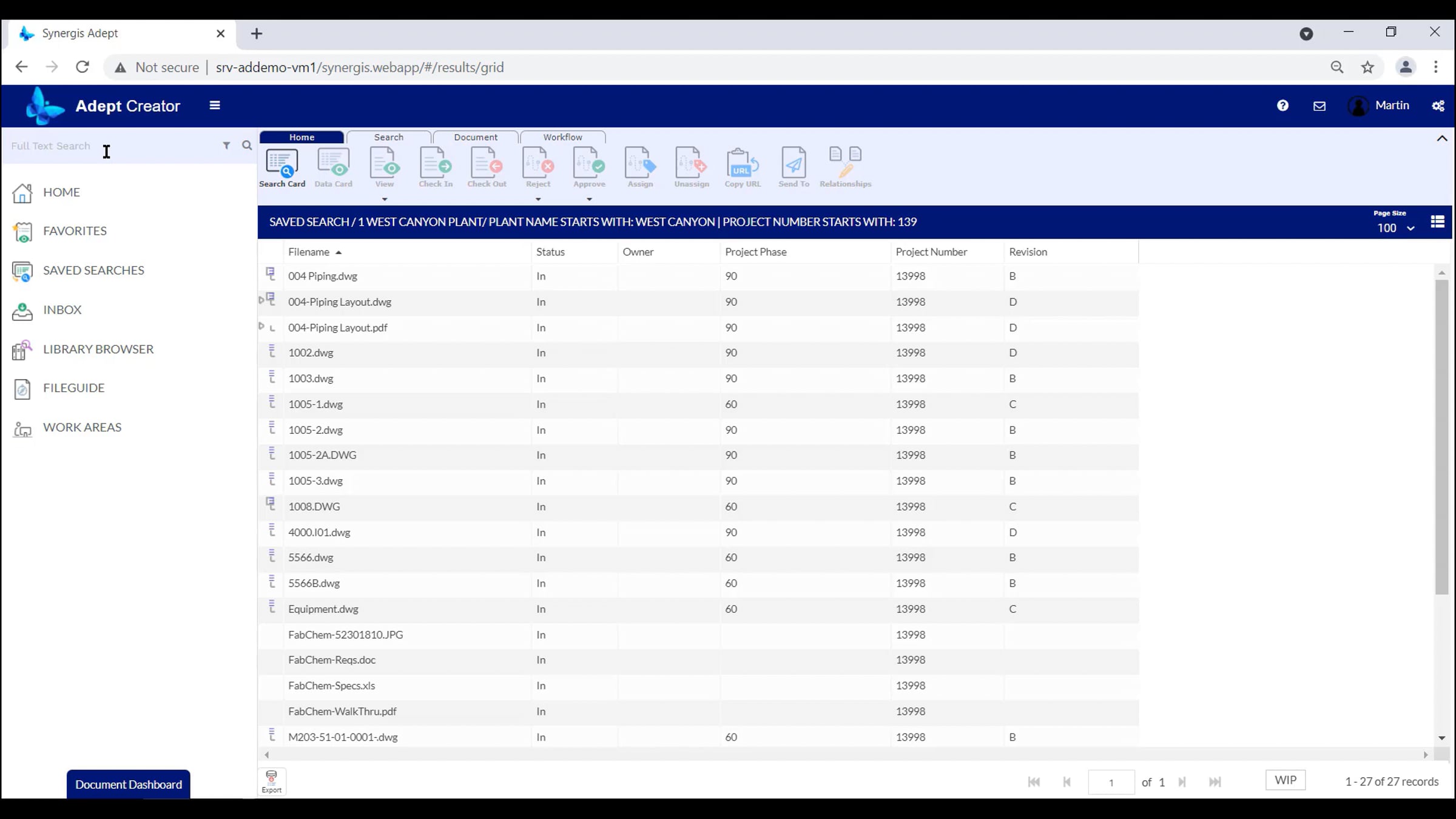The image size is (1456, 819).
Task: Go to the previous results page
Action: point(1067,782)
